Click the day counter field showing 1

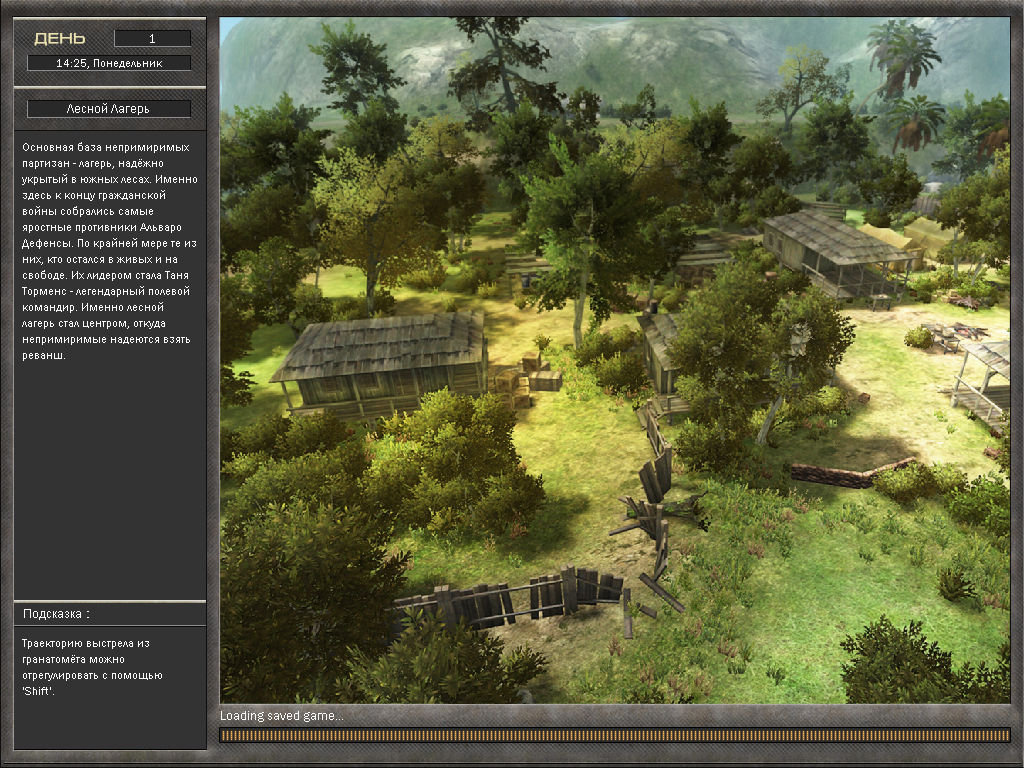152,39
